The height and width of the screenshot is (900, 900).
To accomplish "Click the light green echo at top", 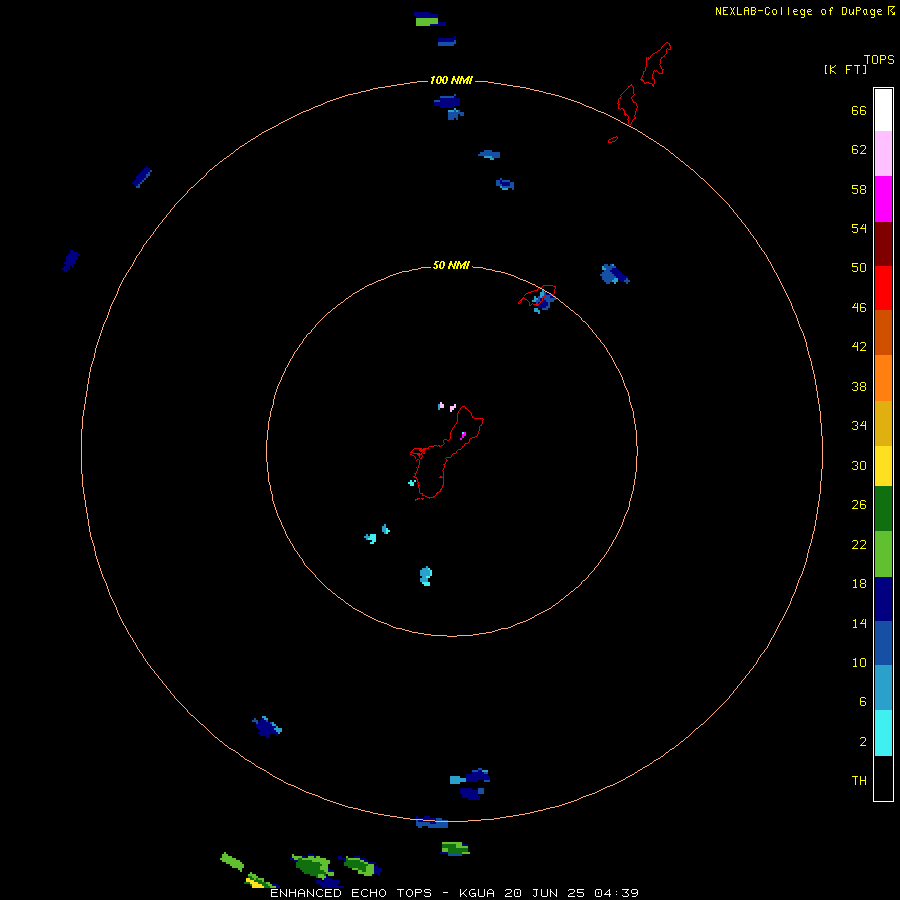I will (426, 22).
